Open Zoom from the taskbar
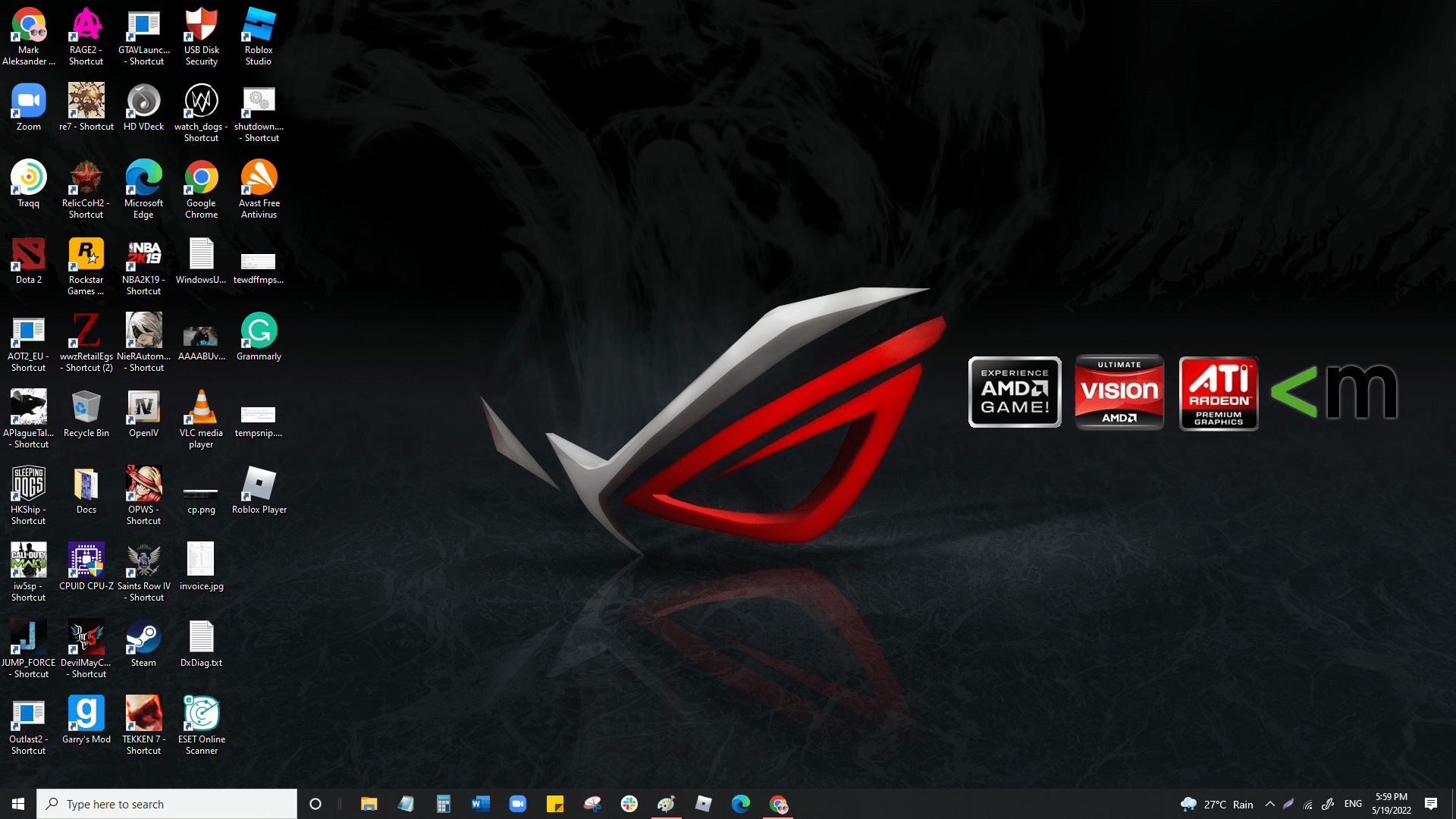1456x819 pixels. [518, 804]
